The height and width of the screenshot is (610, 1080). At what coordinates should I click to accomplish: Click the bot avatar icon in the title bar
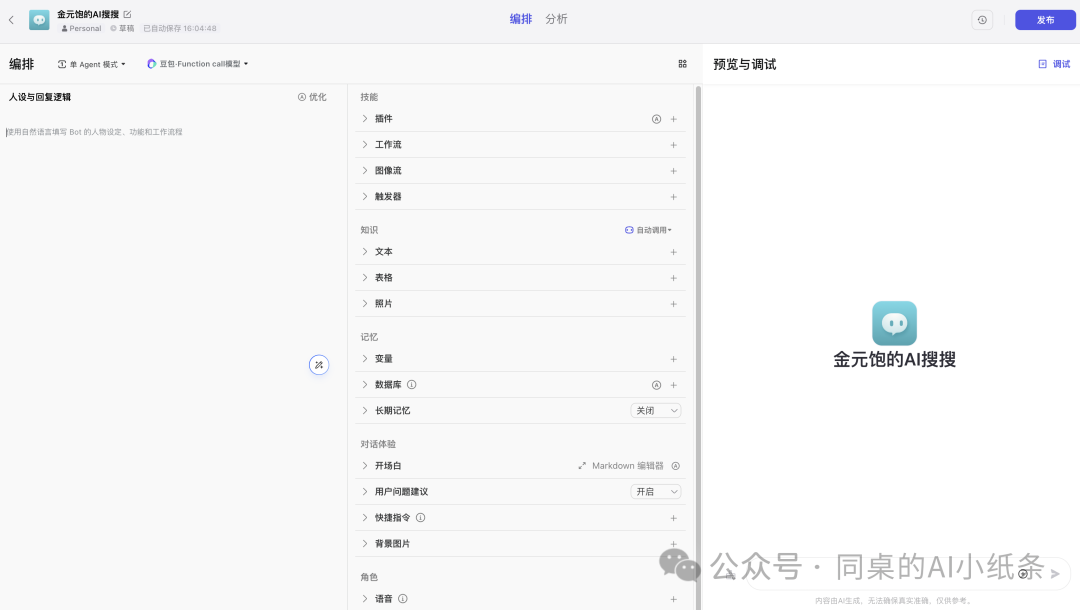[x=38, y=19]
